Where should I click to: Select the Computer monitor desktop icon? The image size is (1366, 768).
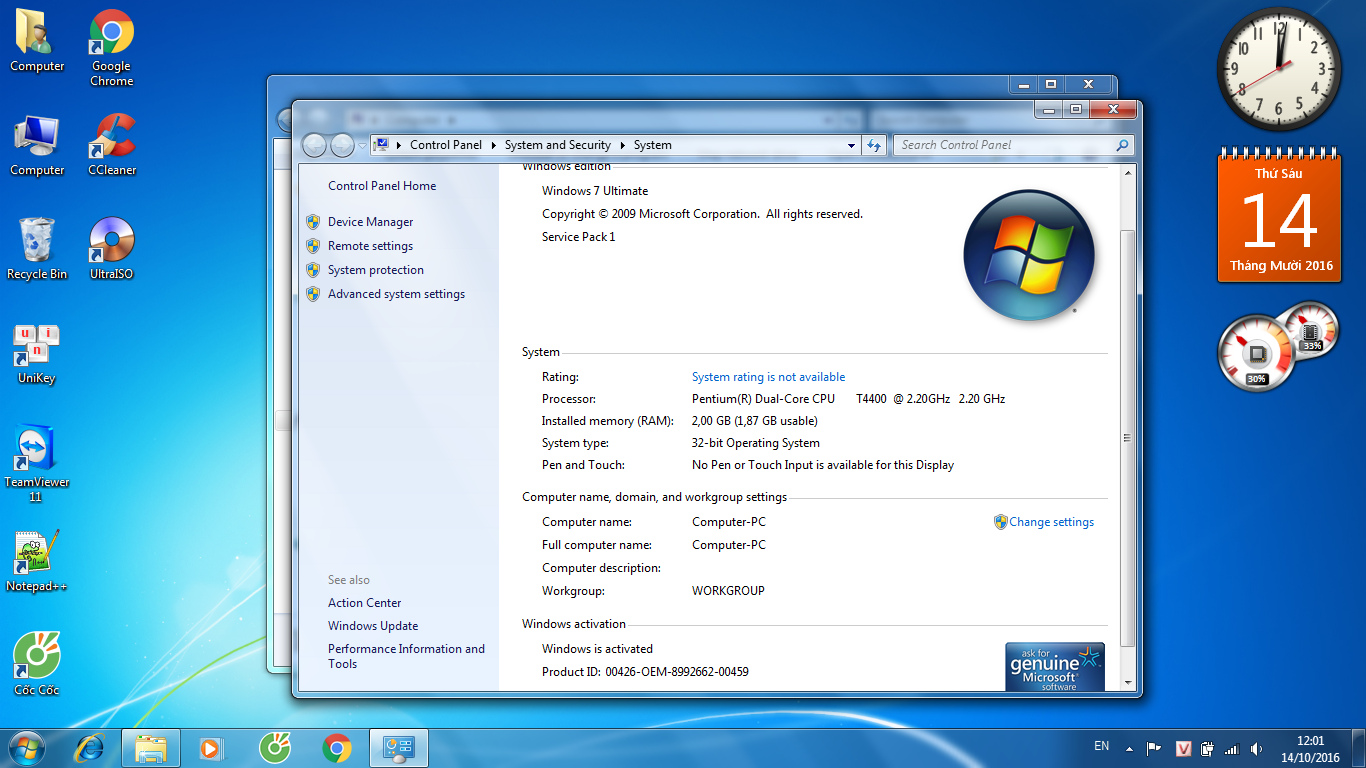click(x=37, y=145)
